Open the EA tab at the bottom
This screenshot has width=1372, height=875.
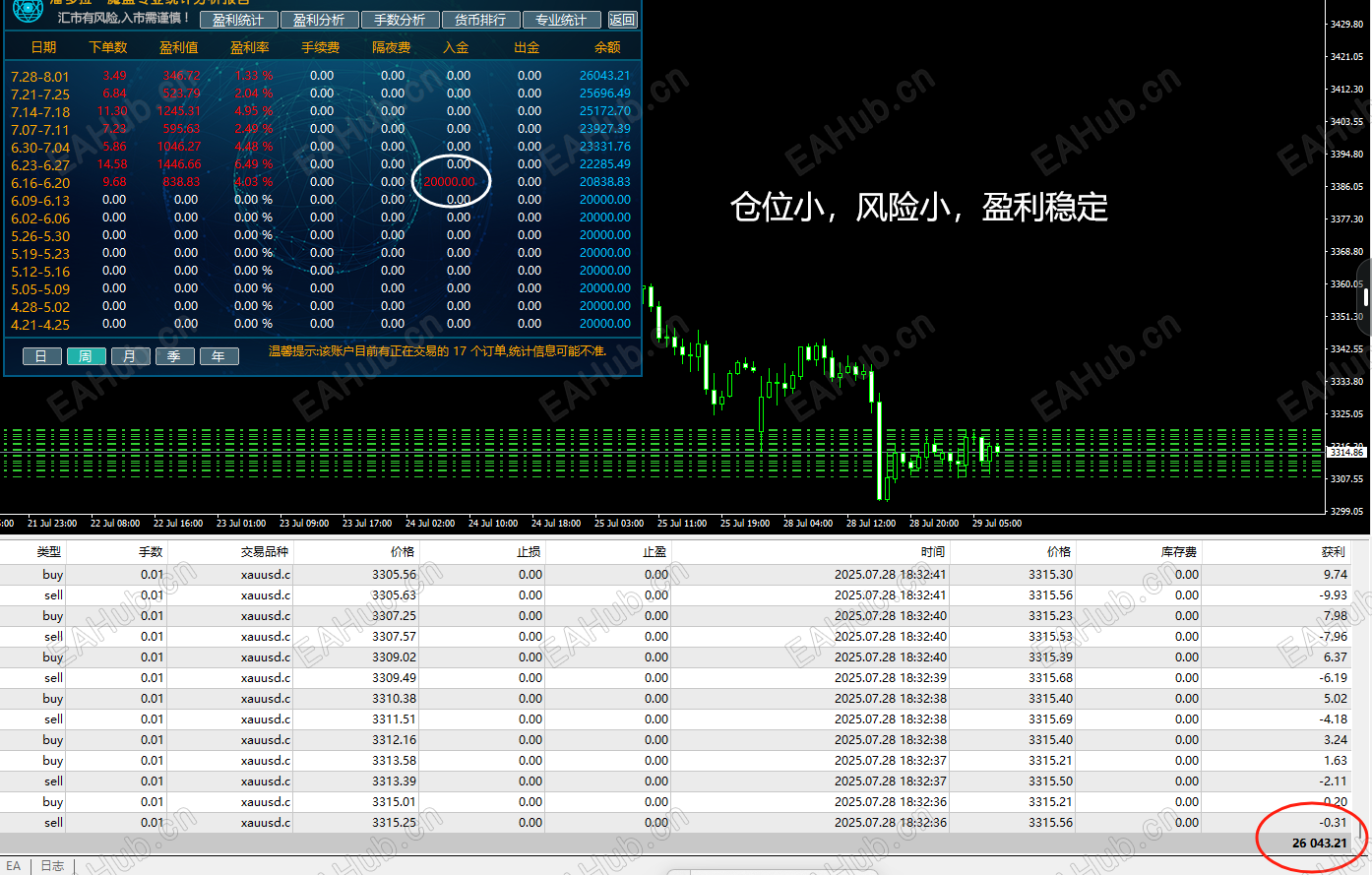14,866
